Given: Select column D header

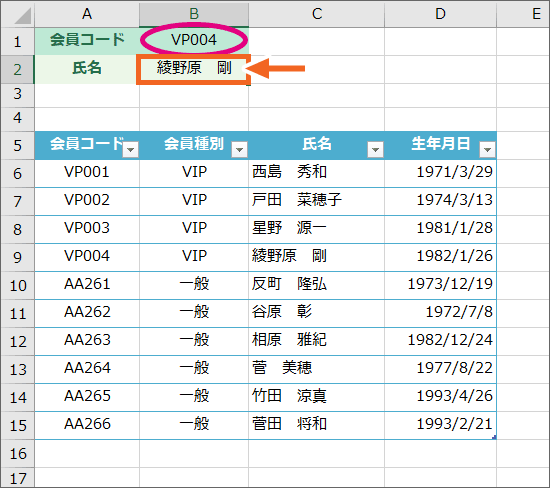Looking at the screenshot, I should tap(441, 14).
